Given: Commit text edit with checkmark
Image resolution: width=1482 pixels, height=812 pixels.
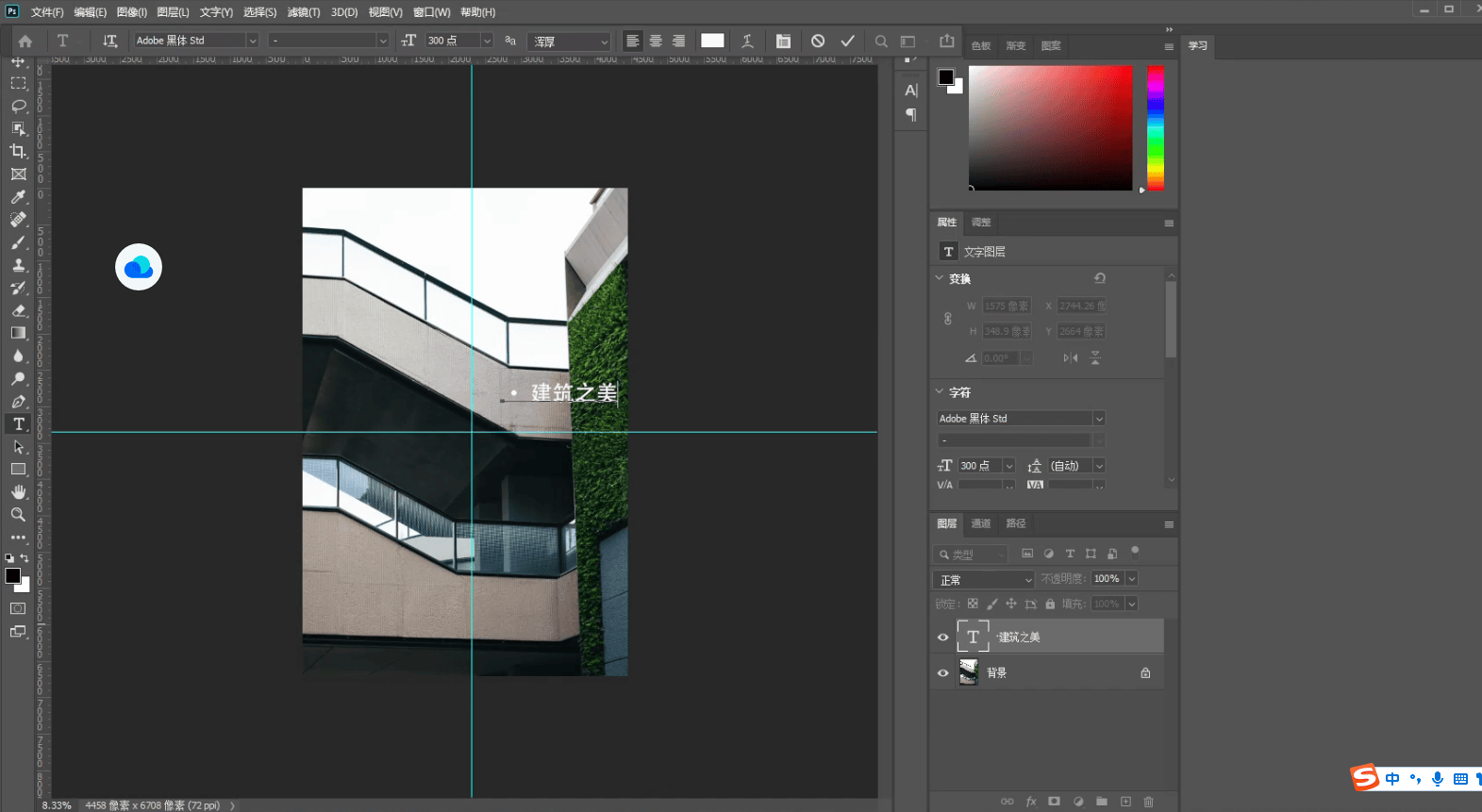Looking at the screenshot, I should 847,41.
